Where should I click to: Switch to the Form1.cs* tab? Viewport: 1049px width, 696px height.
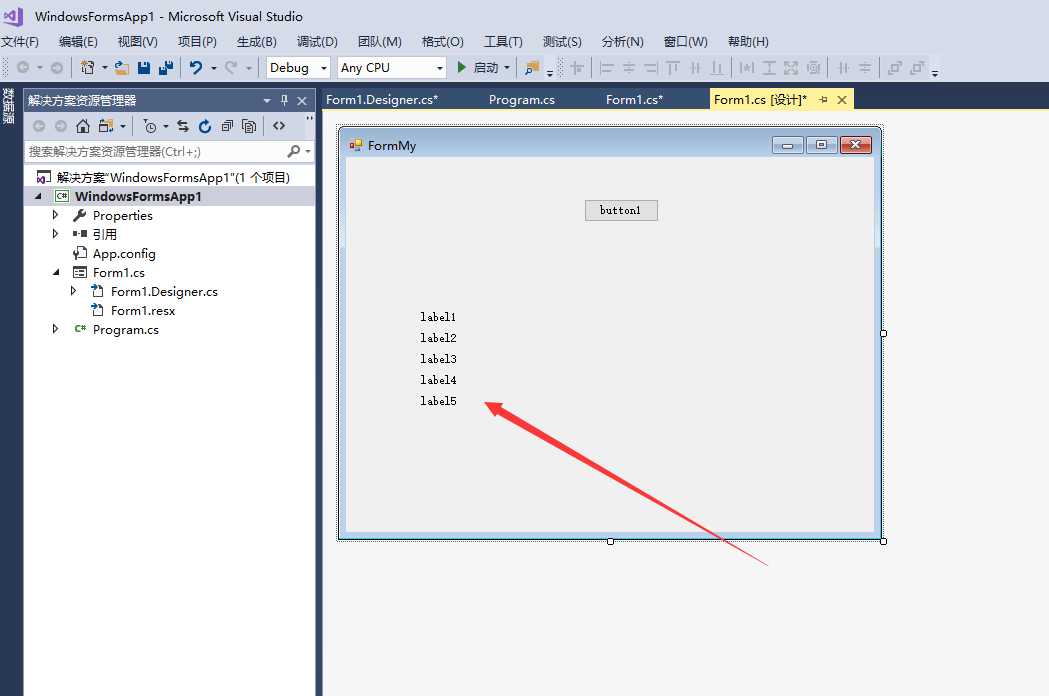(634, 100)
